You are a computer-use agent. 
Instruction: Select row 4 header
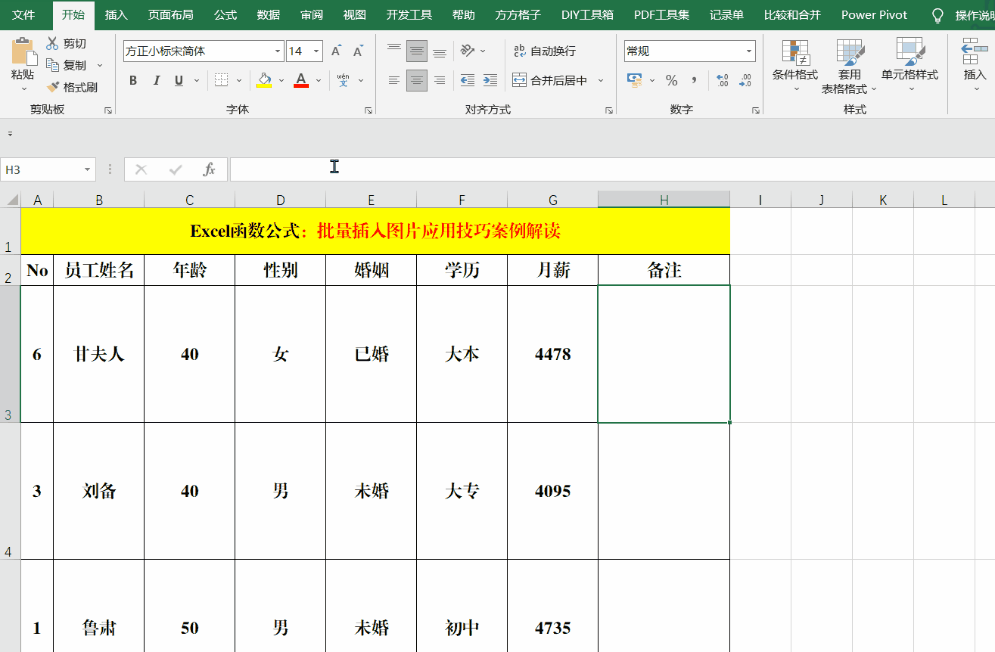point(10,491)
